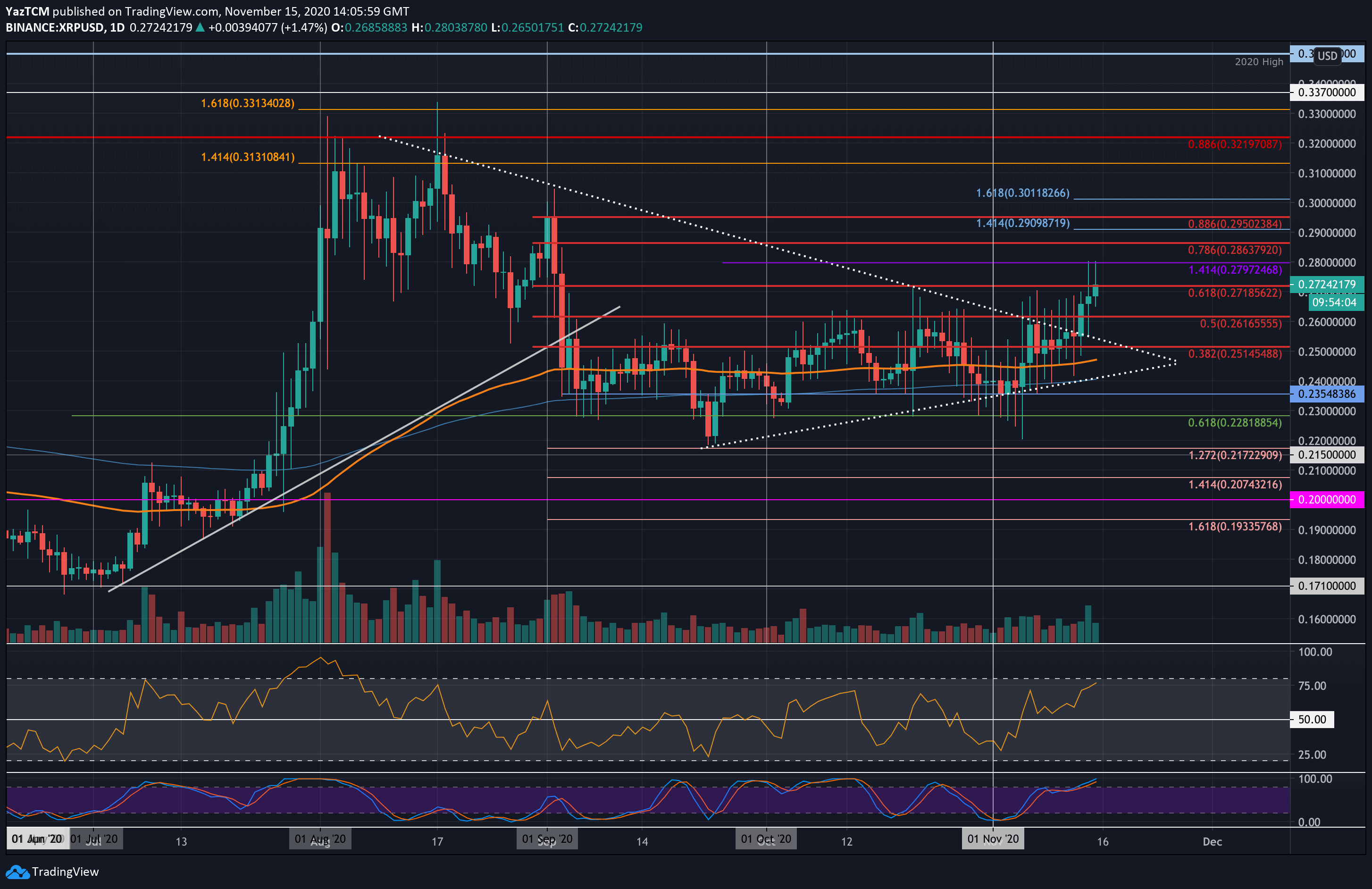Click the YazTCM author name
The width and height of the screenshot is (1372, 889).
click(28, 11)
